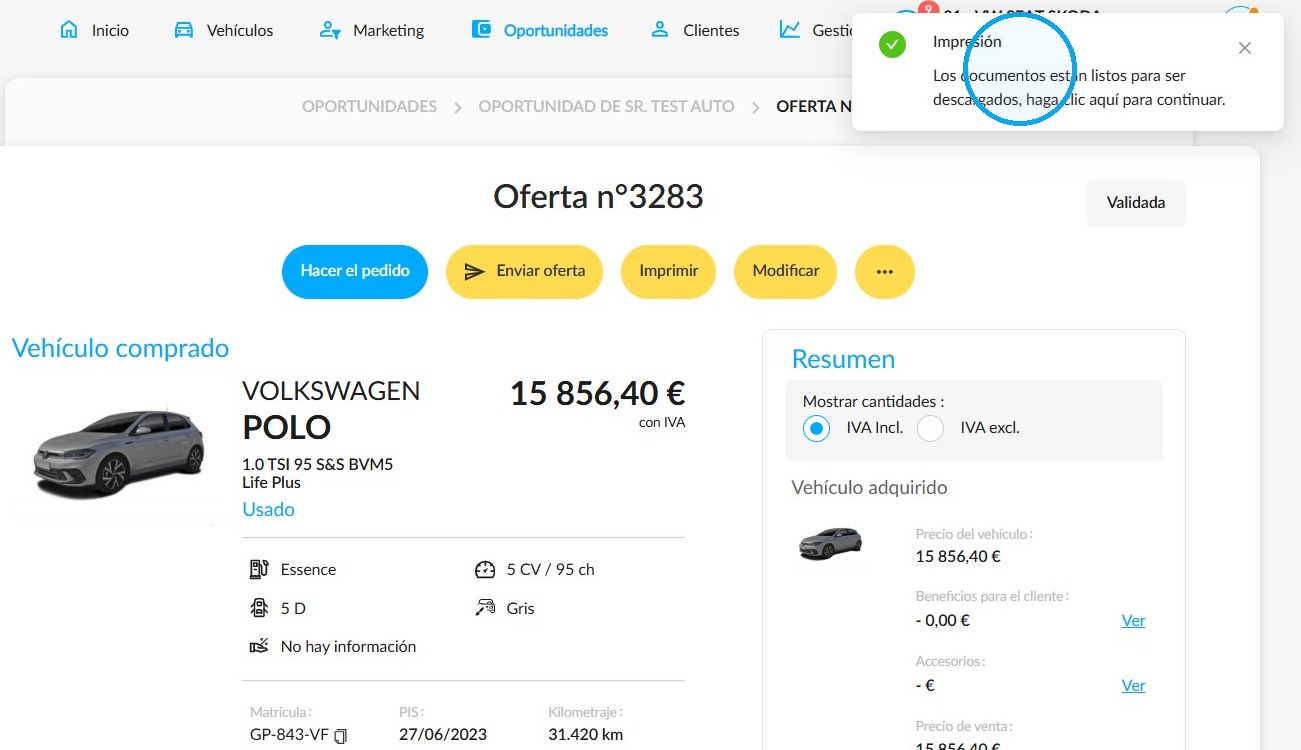The width and height of the screenshot is (1301, 750).
Task: Click the Hacer el pedido button
Action: click(x=355, y=271)
